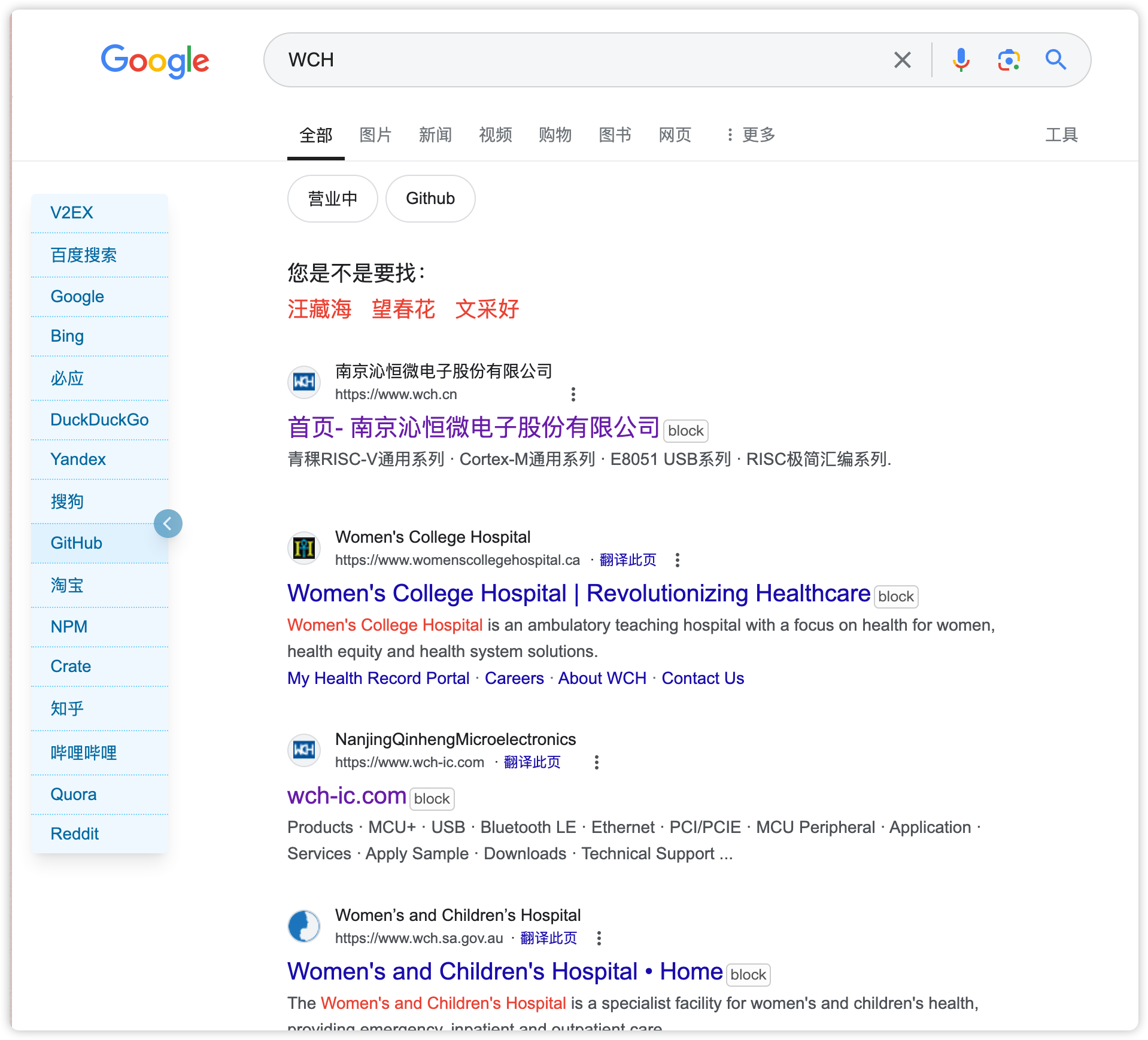Search on Crate from the sidebar

click(x=99, y=667)
